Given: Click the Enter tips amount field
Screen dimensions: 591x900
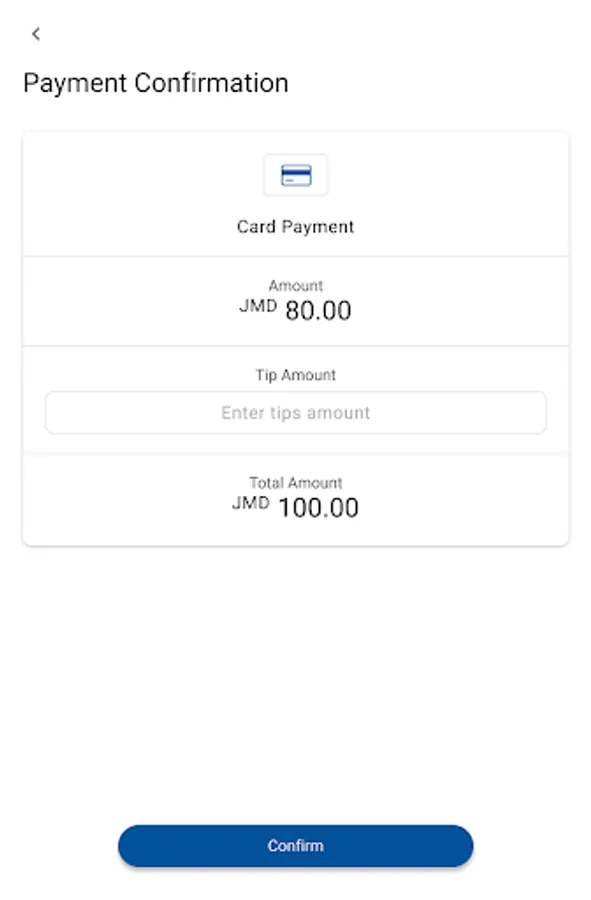Looking at the screenshot, I should [295, 412].
